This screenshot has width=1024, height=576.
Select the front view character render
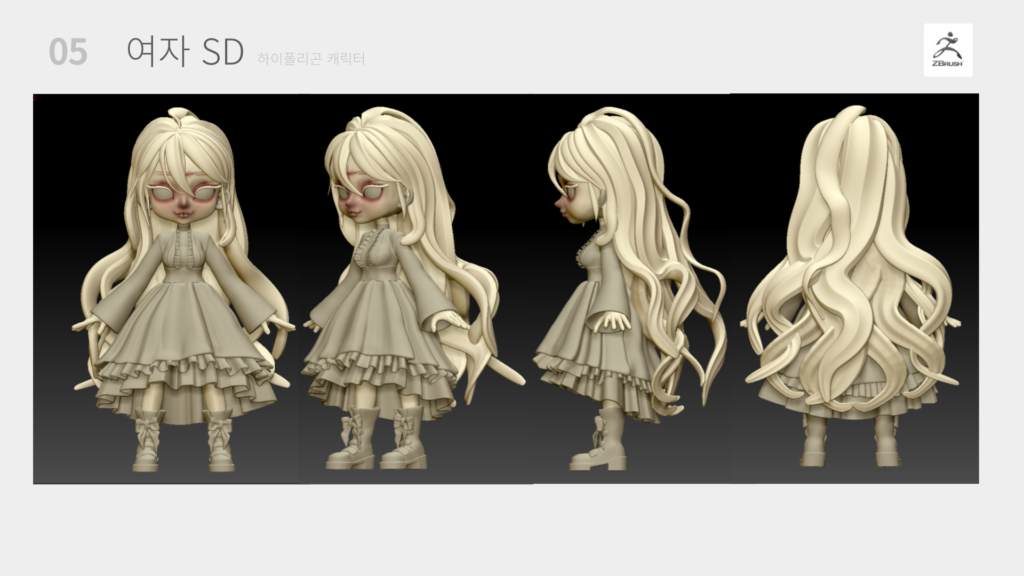click(183, 290)
